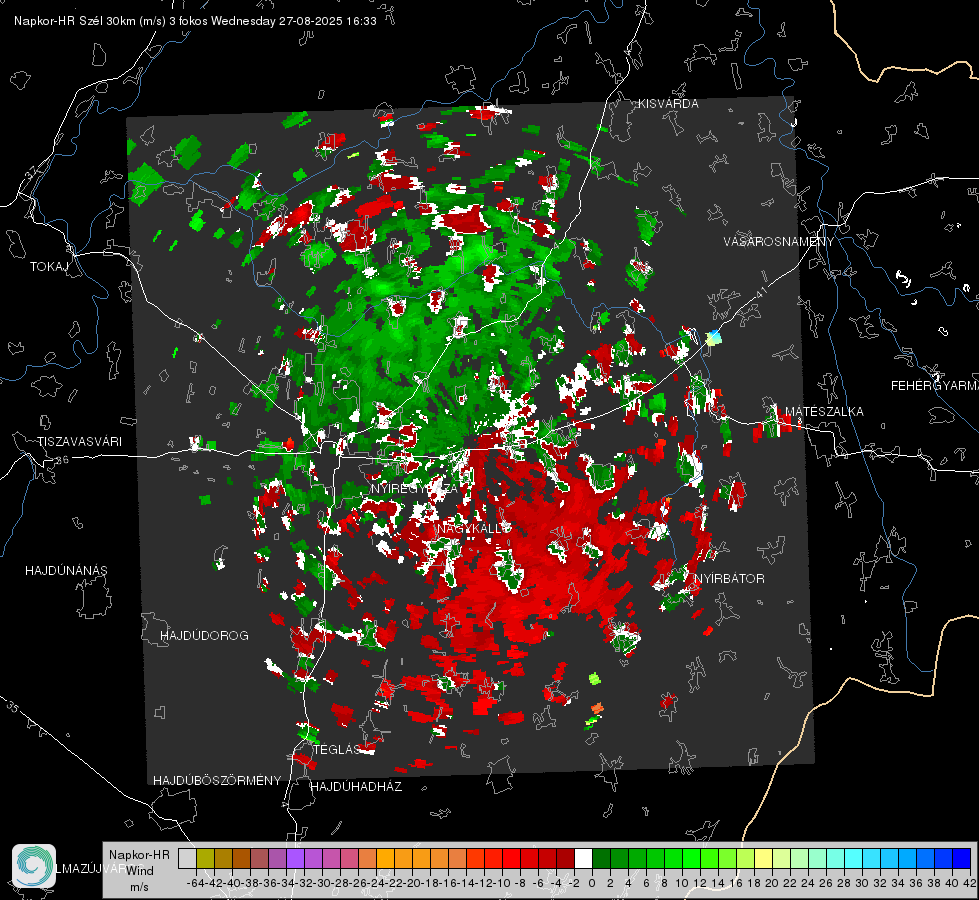Pick the cyan swatch near 30
Viewport: 979px width, 900px height.
coord(854,858)
